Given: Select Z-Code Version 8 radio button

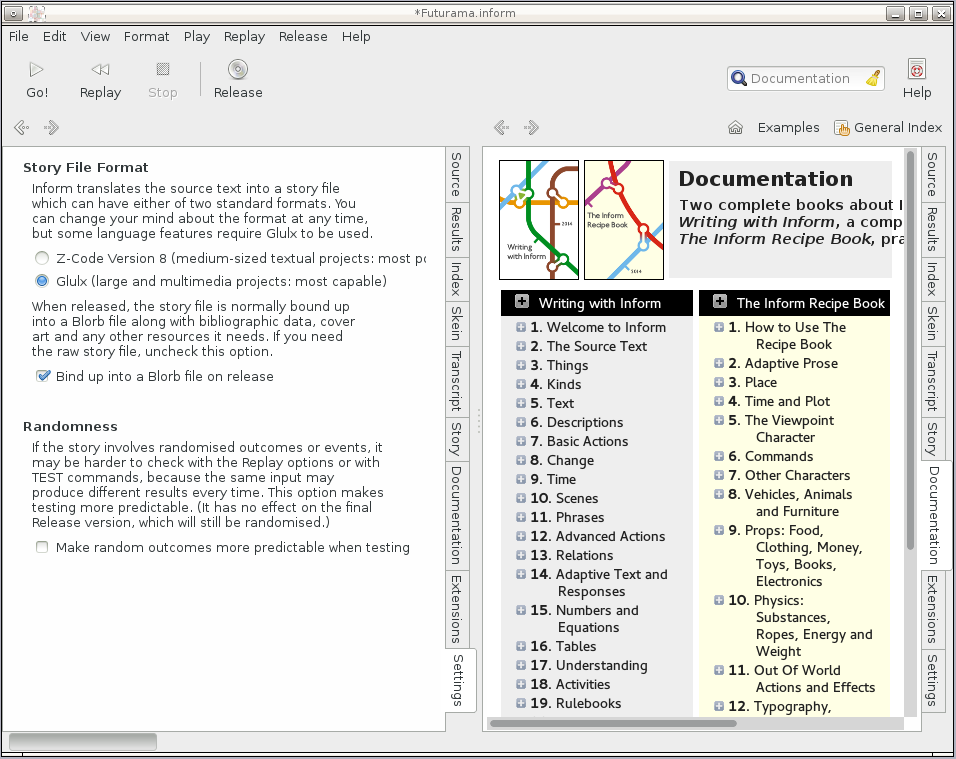Looking at the screenshot, I should [42, 258].
